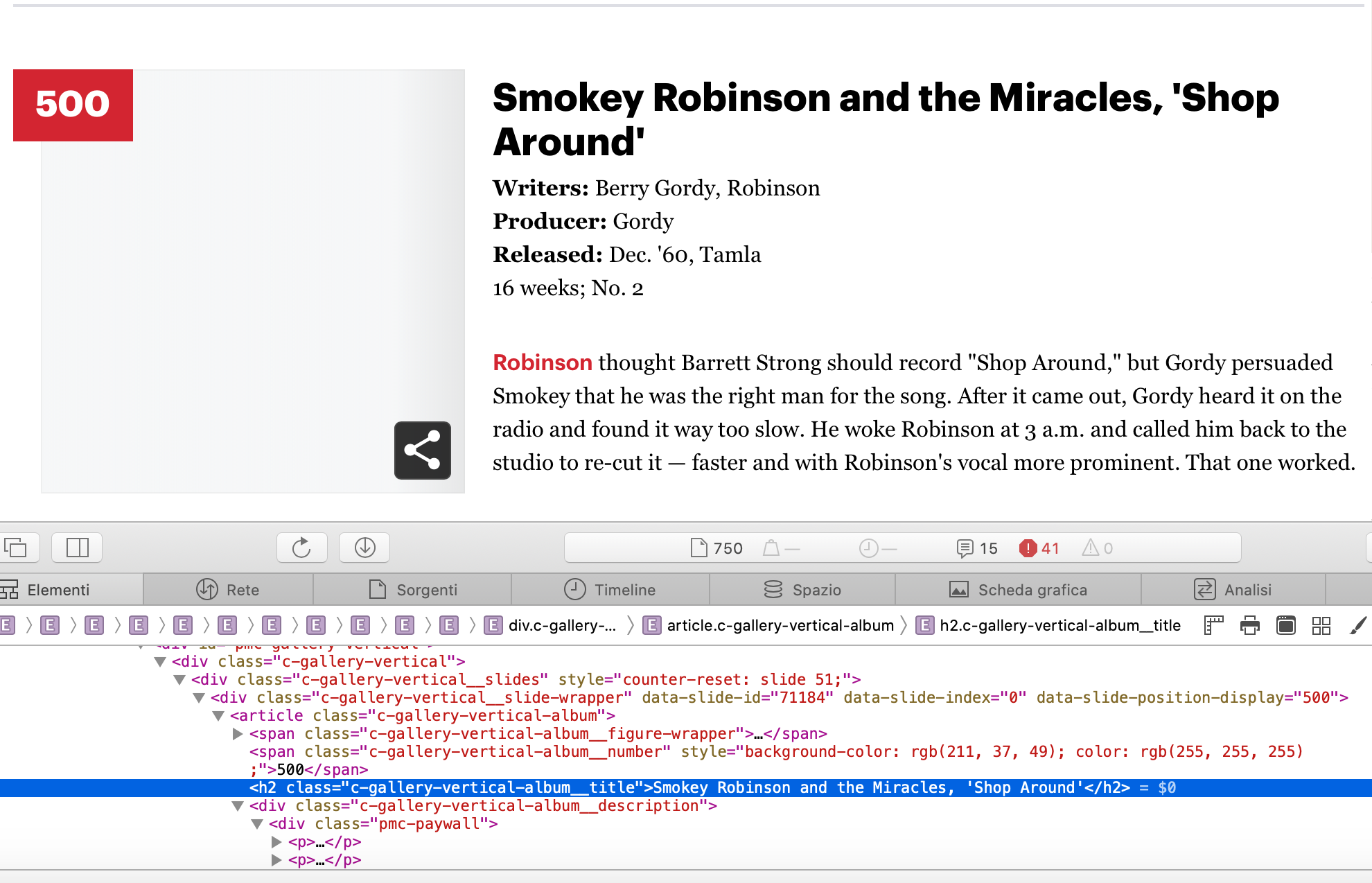Image resolution: width=1372 pixels, height=883 pixels.
Task: Click the dark appearance window icon
Action: click(x=1285, y=625)
